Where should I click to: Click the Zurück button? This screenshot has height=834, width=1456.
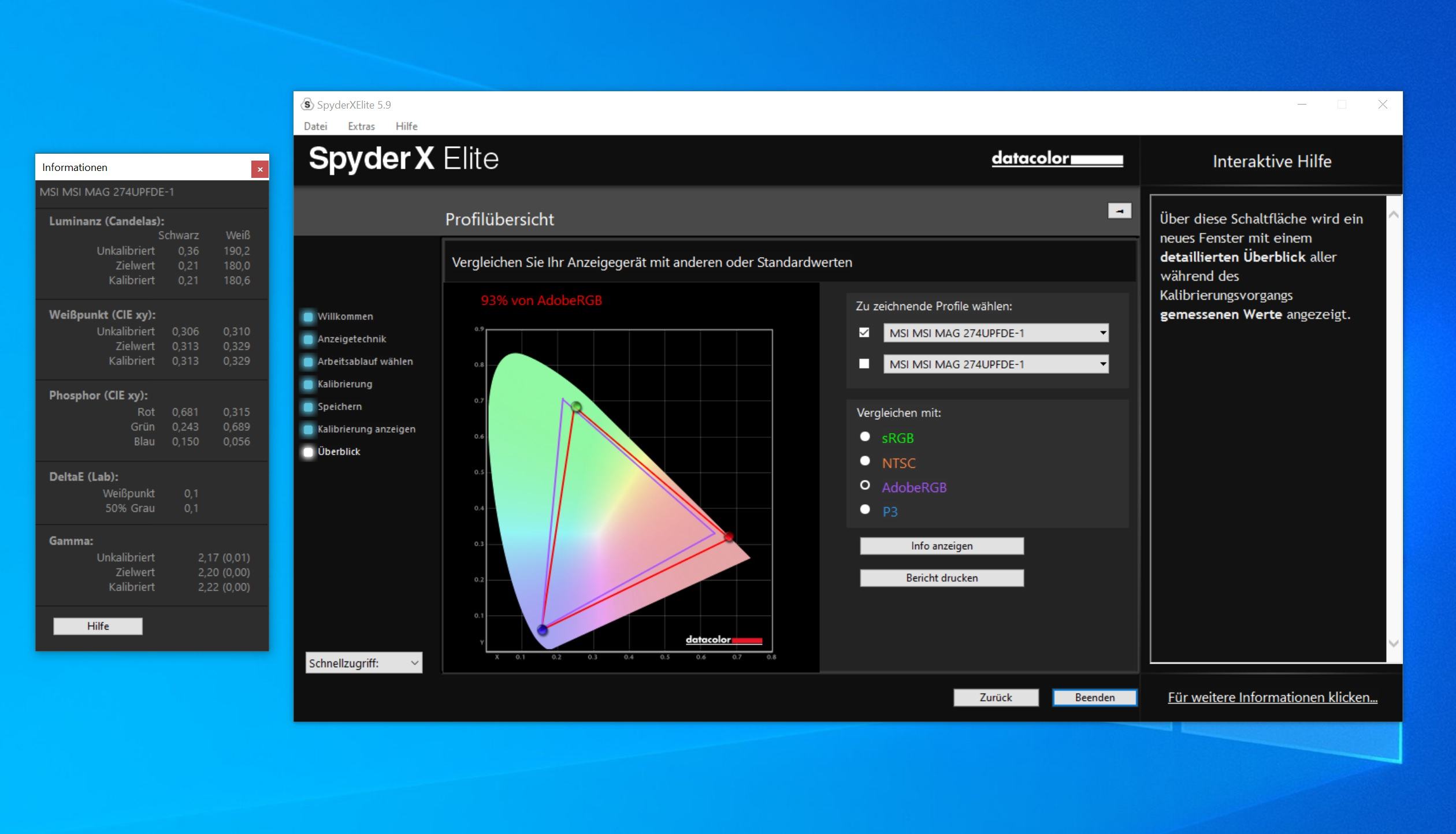point(996,697)
